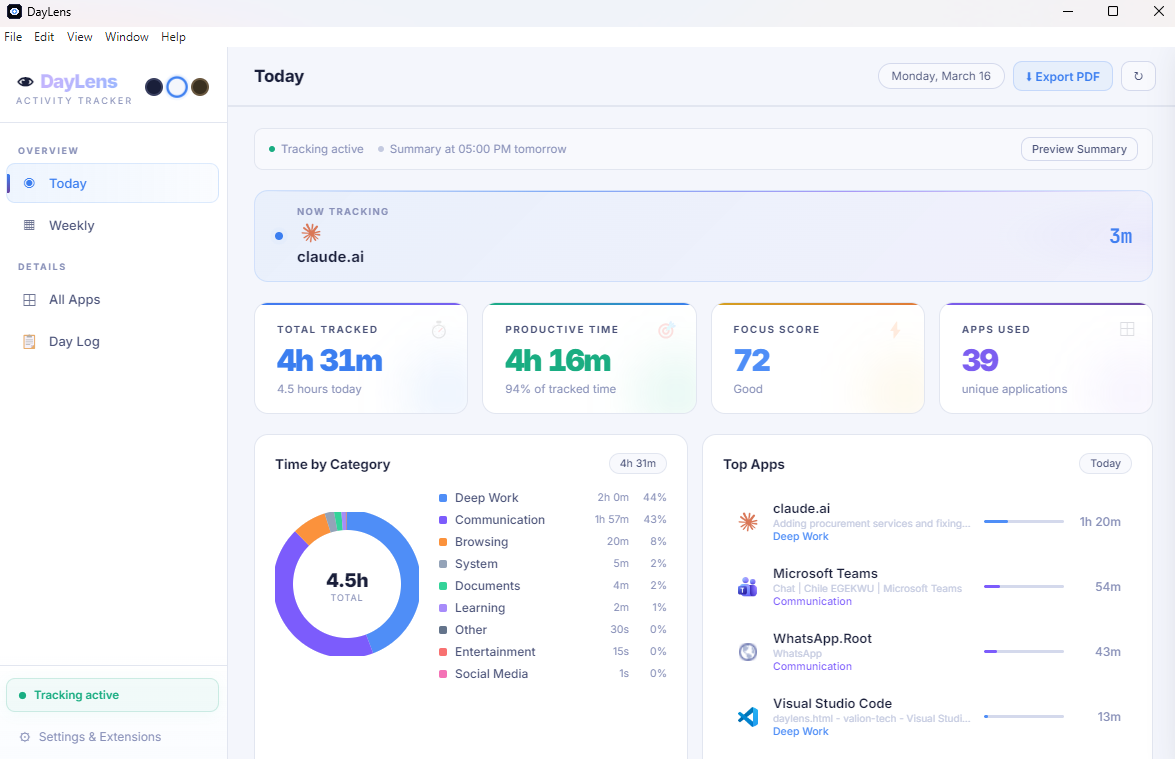Select the Documents category legend row
This screenshot has width=1175, height=759.
(552, 586)
